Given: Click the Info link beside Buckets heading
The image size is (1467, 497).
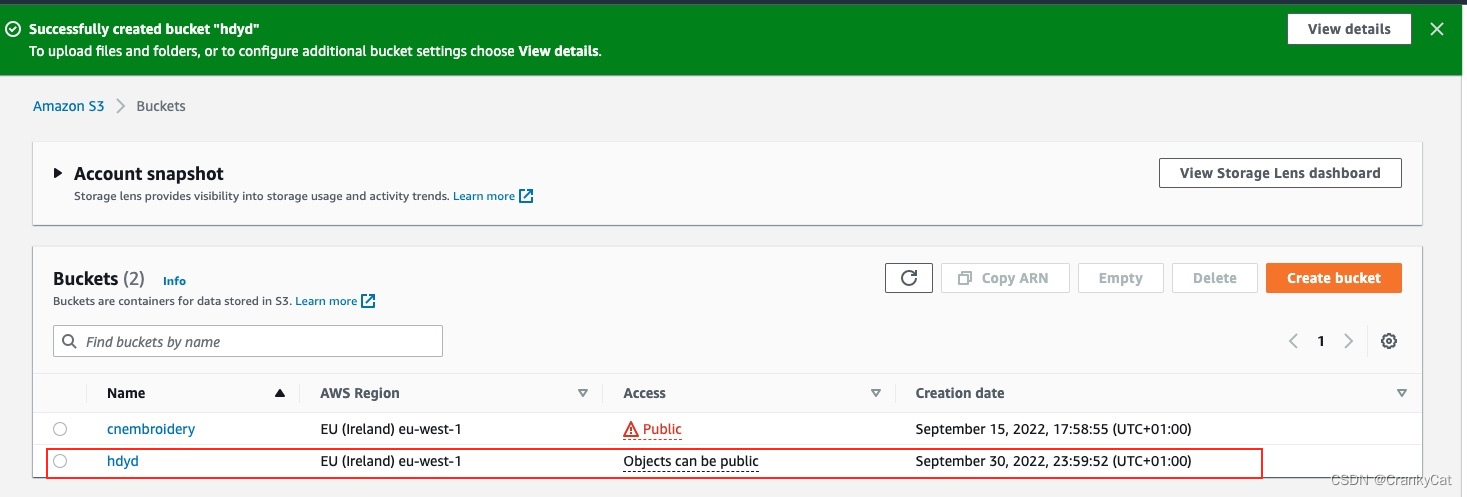Looking at the screenshot, I should click(x=174, y=281).
